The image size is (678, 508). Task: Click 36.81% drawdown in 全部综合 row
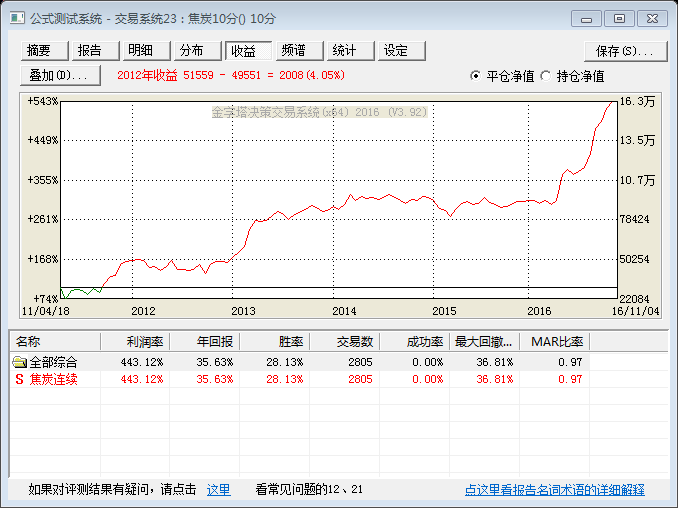(495, 362)
